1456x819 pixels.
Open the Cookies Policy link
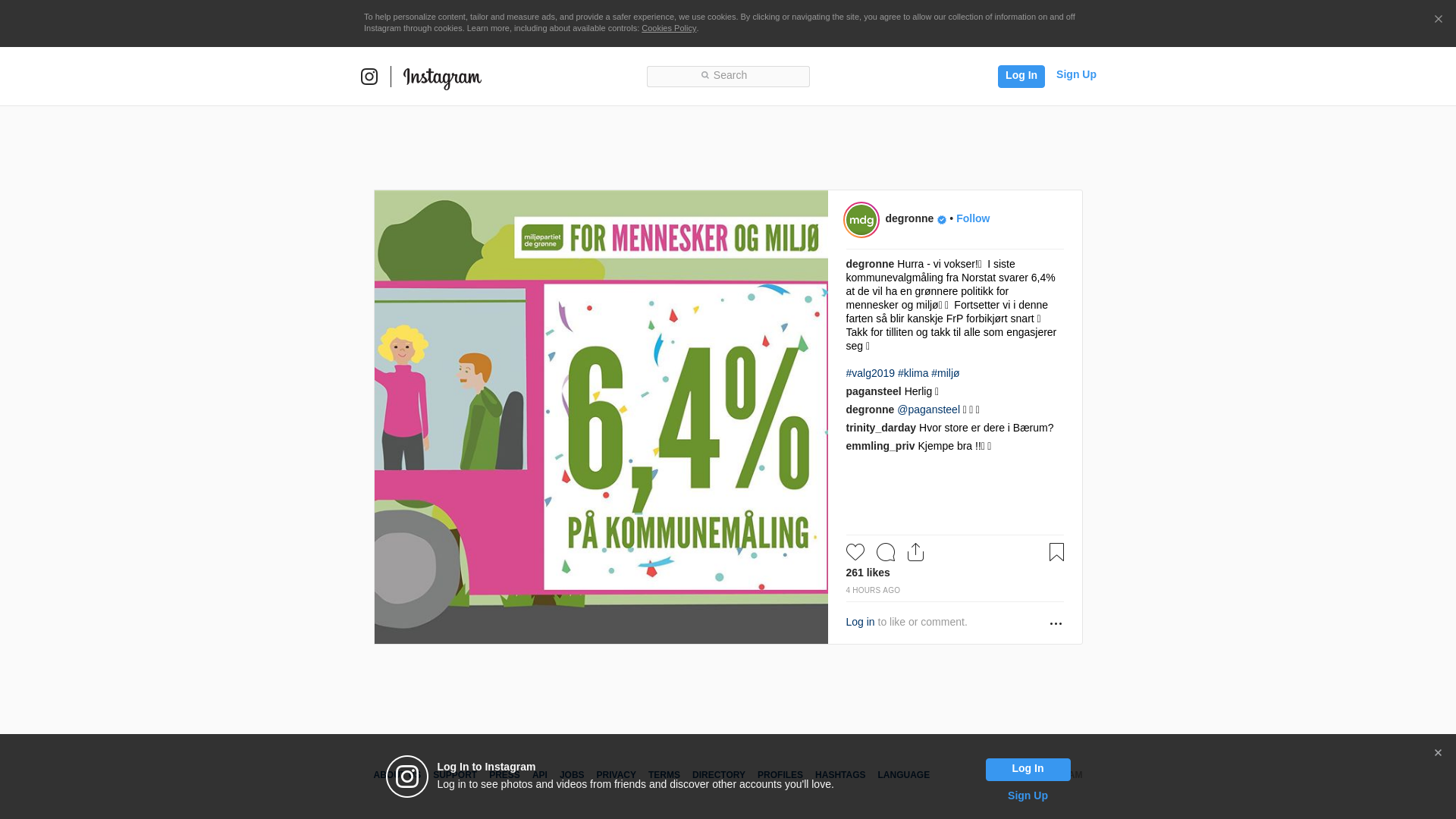(668, 28)
